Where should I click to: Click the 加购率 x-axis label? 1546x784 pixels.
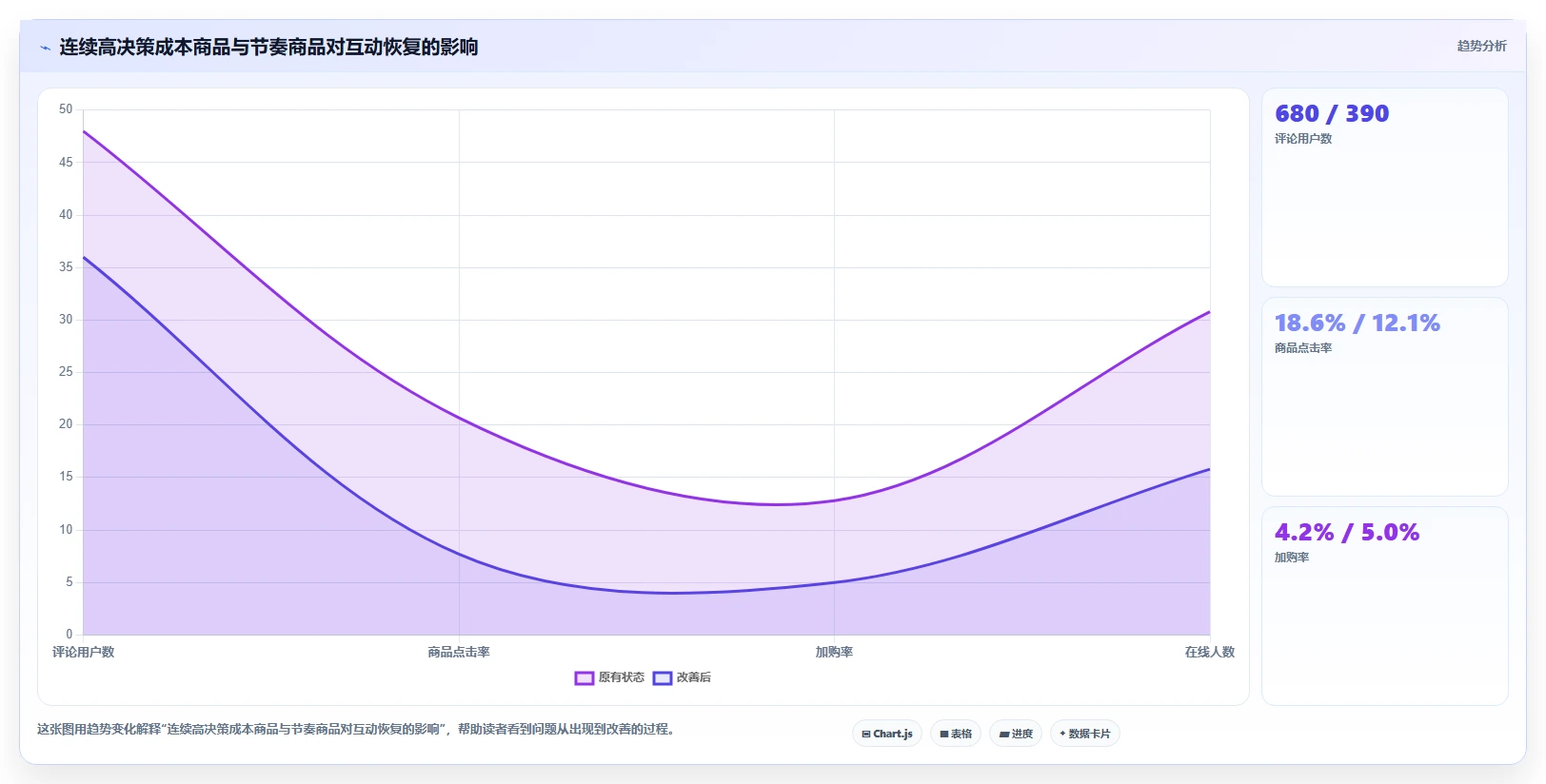pos(834,652)
